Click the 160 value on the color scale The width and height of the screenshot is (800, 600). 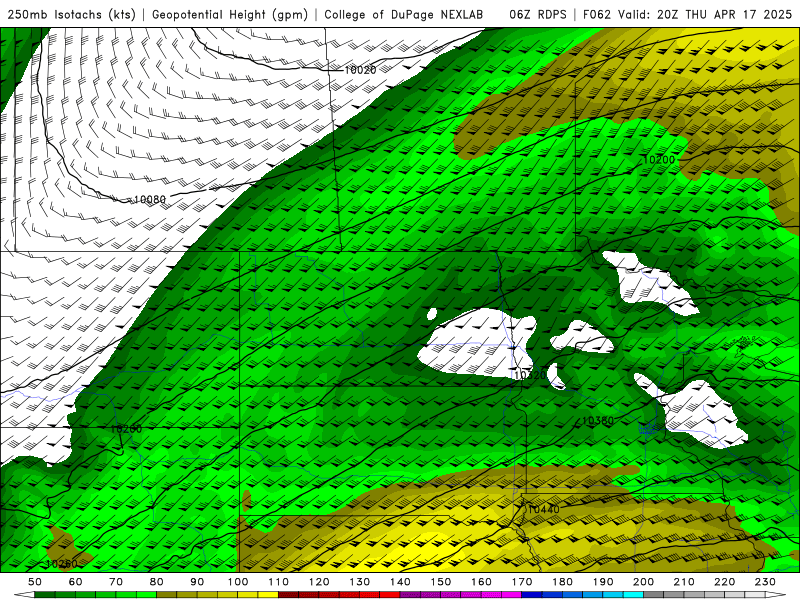[x=481, y=582]
